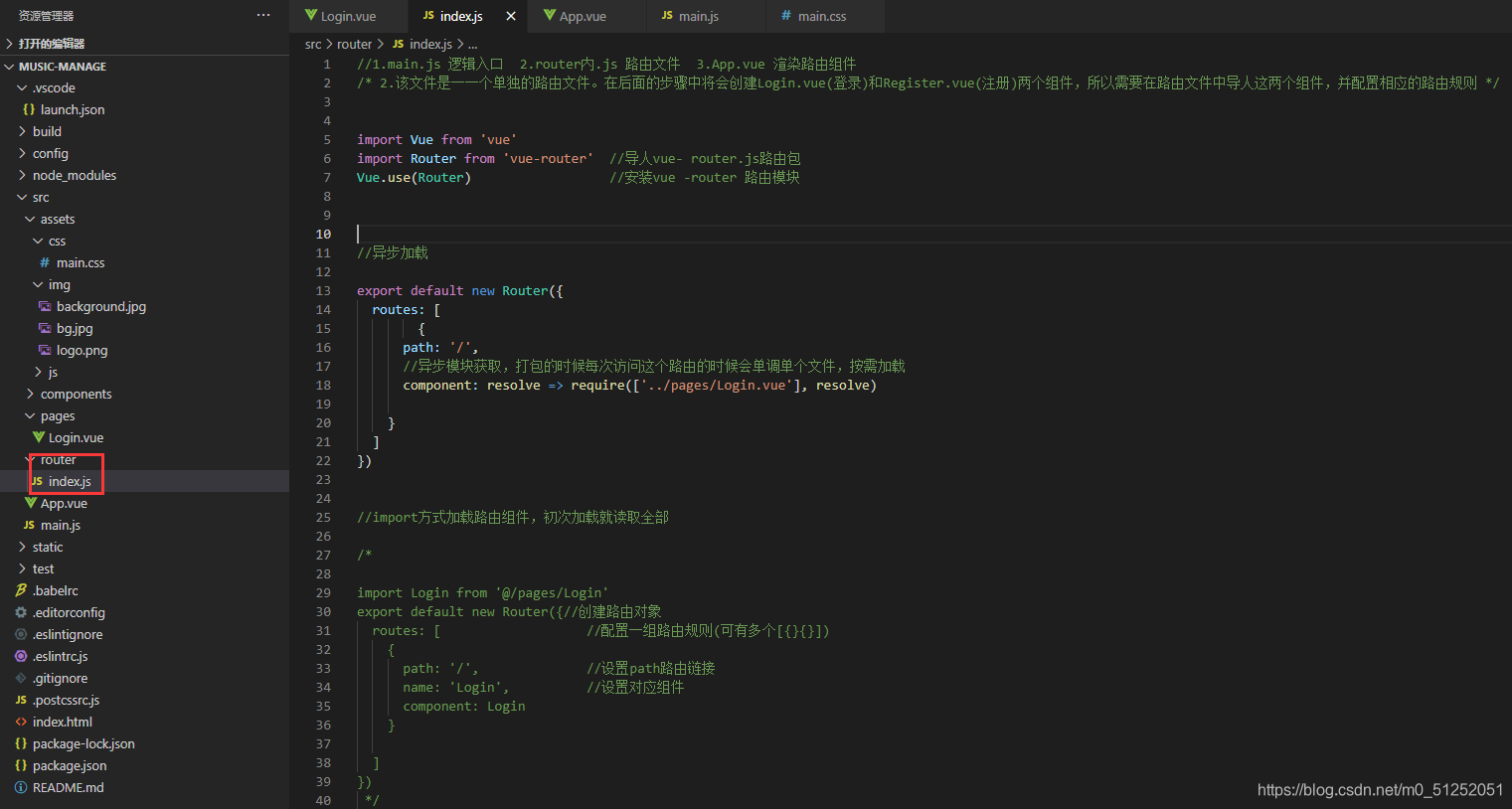Screen dimensions: 1512x809
Task: Click ESLint icon beside .eslintrc.js
Action: coord(21,656)
